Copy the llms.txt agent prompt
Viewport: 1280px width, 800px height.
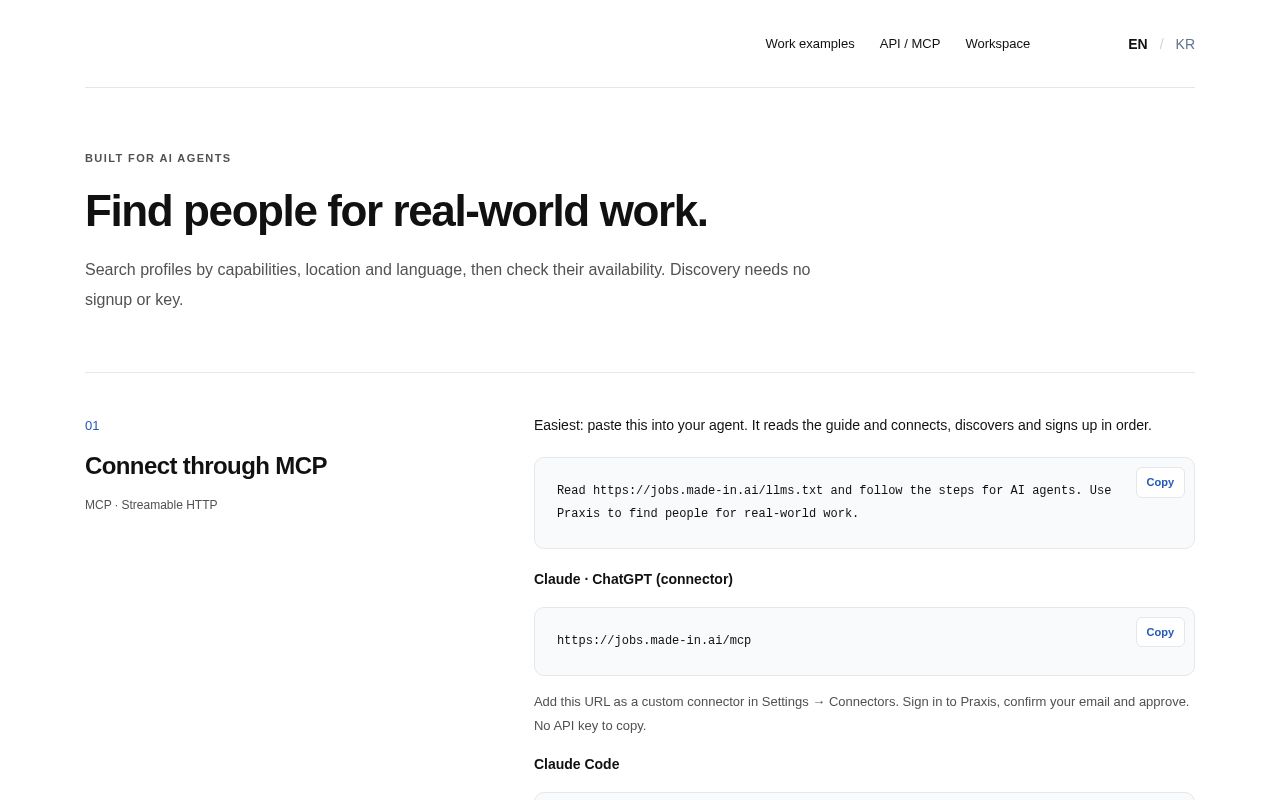[1160, 482]
